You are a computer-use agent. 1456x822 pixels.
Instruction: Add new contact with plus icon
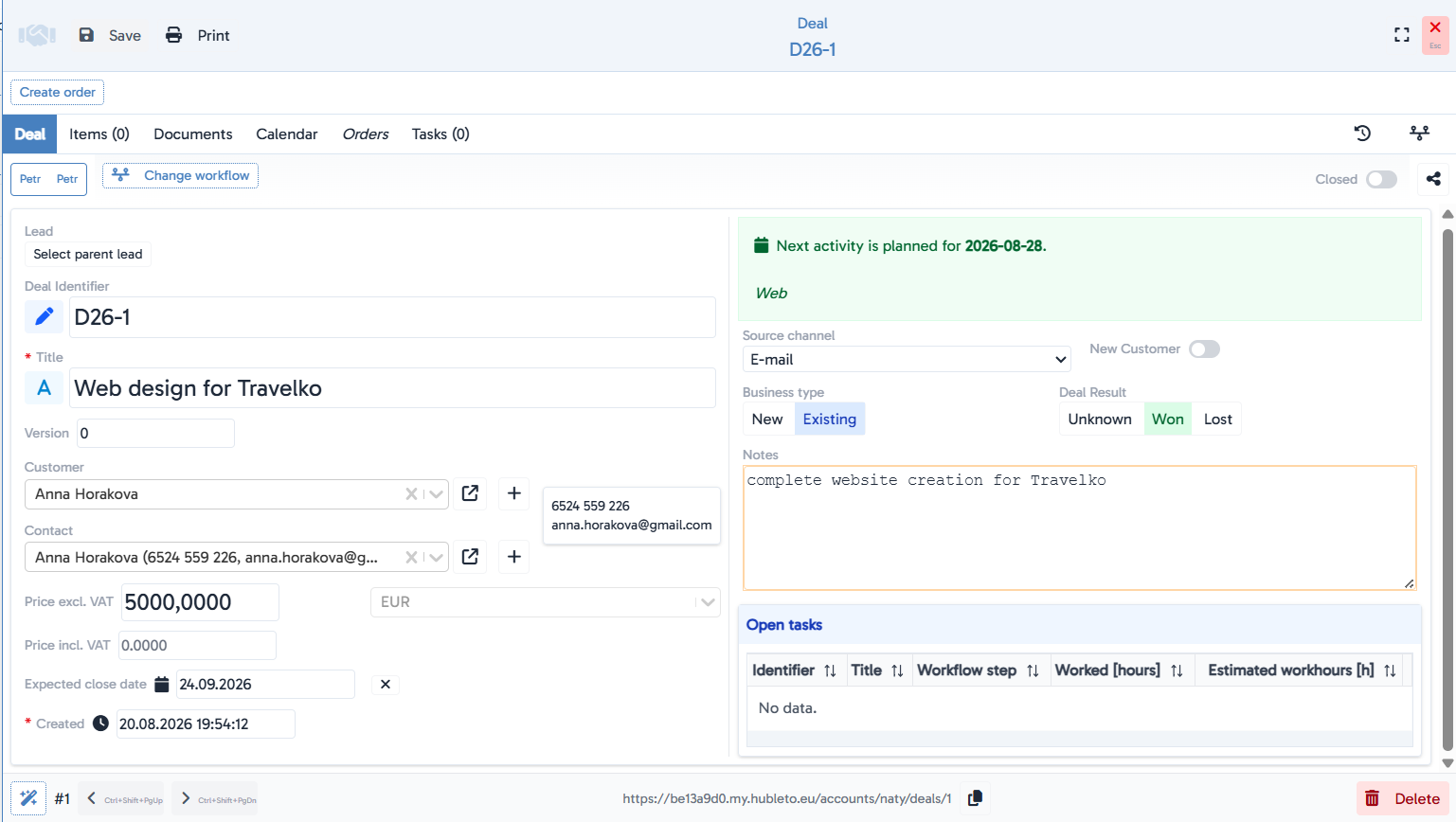(x=514, y=557)
